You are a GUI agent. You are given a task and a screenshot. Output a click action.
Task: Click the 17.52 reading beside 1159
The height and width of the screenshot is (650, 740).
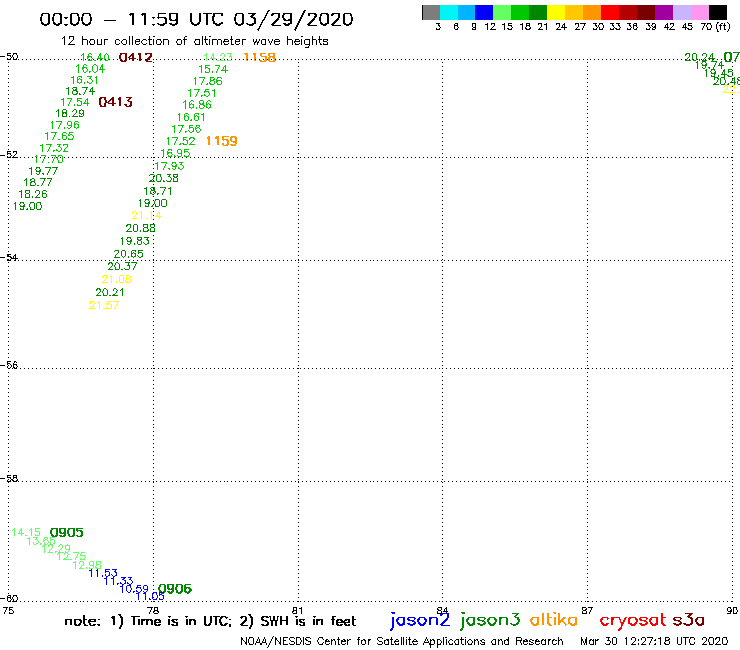(x=180, y=141)
